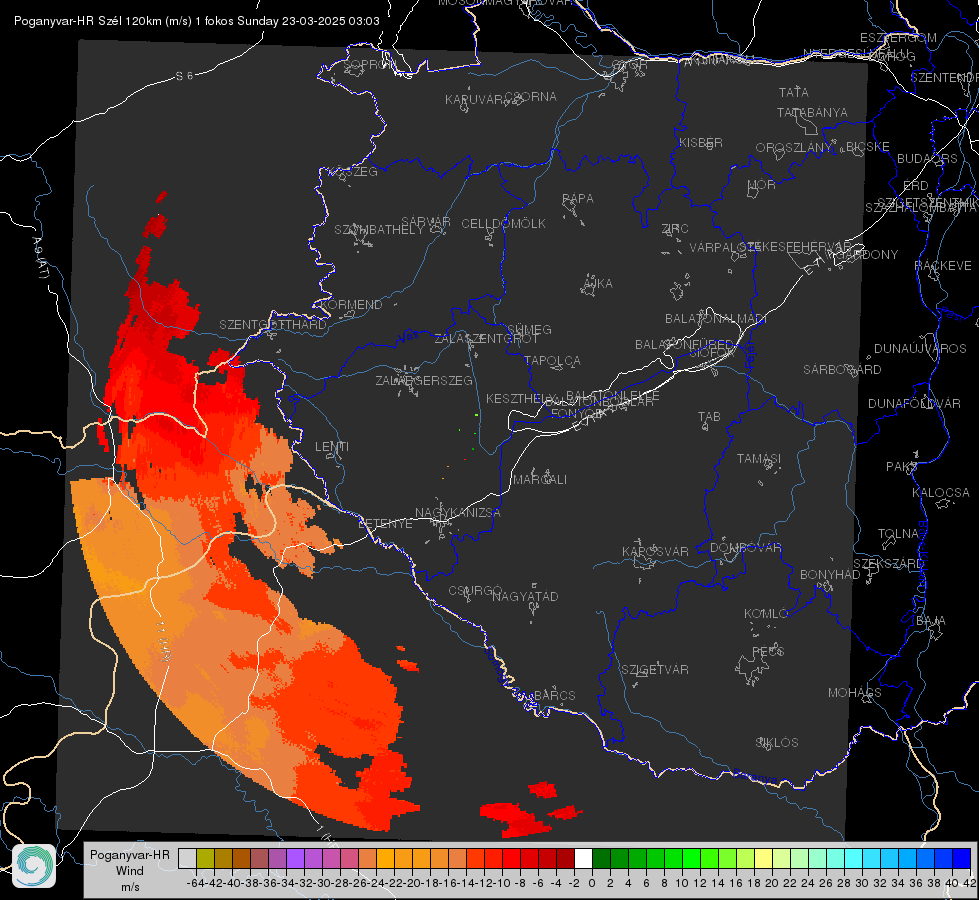Screen dimensions: 979x900
Task: Select the MOHÁCS town label
Action: pyautogui.click(x=854, y=693)
